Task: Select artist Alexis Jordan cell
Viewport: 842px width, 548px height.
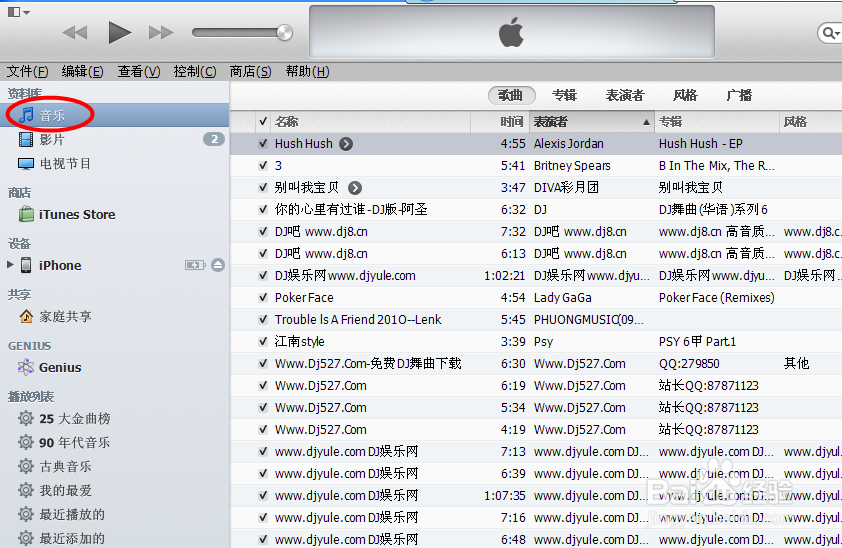Action: (569, 144)
